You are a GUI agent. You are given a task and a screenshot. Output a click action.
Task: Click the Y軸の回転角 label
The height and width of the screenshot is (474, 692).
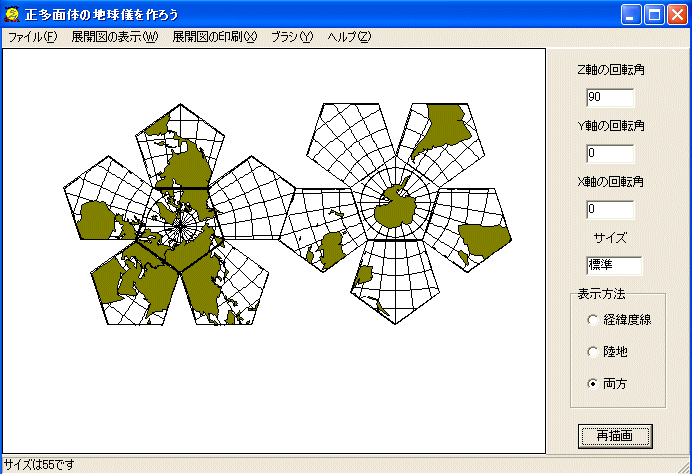coord(611,126)
